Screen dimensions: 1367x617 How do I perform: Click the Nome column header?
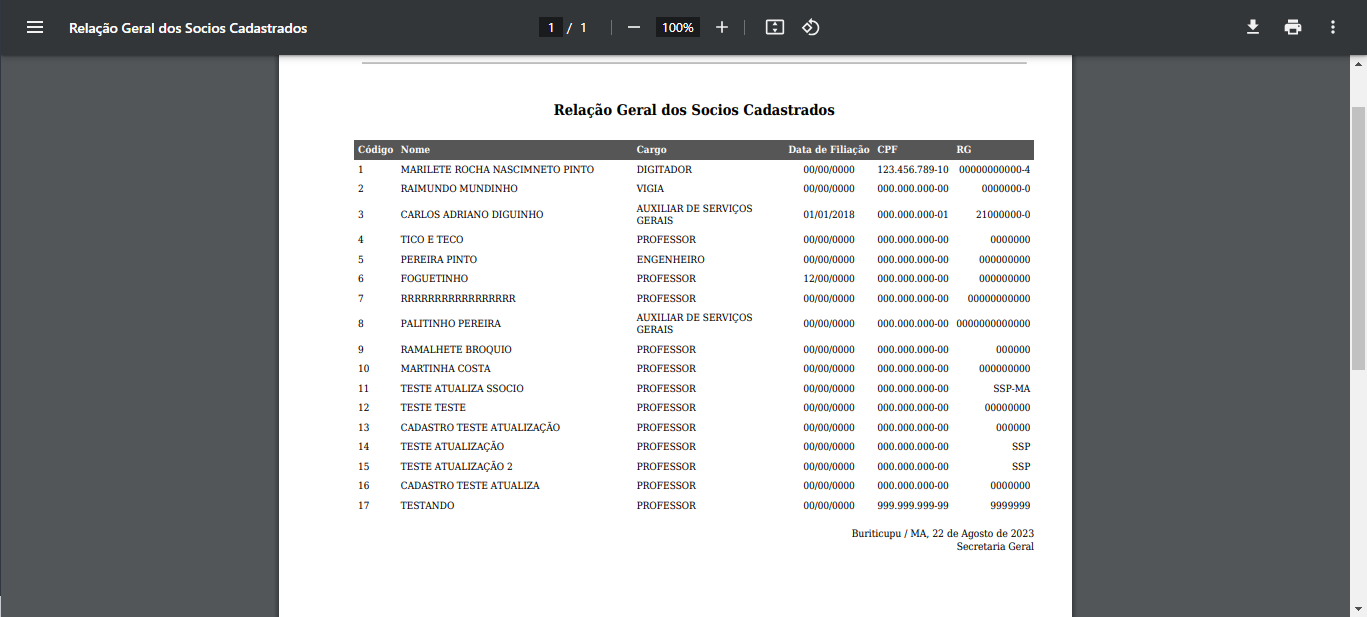click(x=415, y=150)
